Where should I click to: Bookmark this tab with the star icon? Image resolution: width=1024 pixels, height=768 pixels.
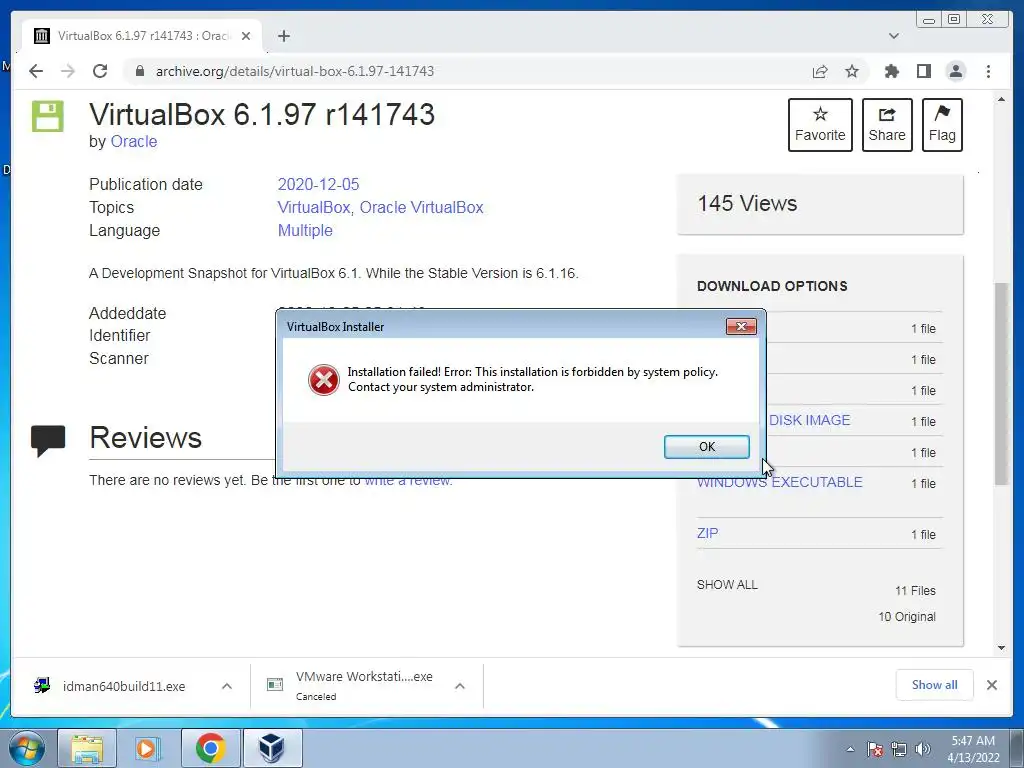[x=852, y=71]
